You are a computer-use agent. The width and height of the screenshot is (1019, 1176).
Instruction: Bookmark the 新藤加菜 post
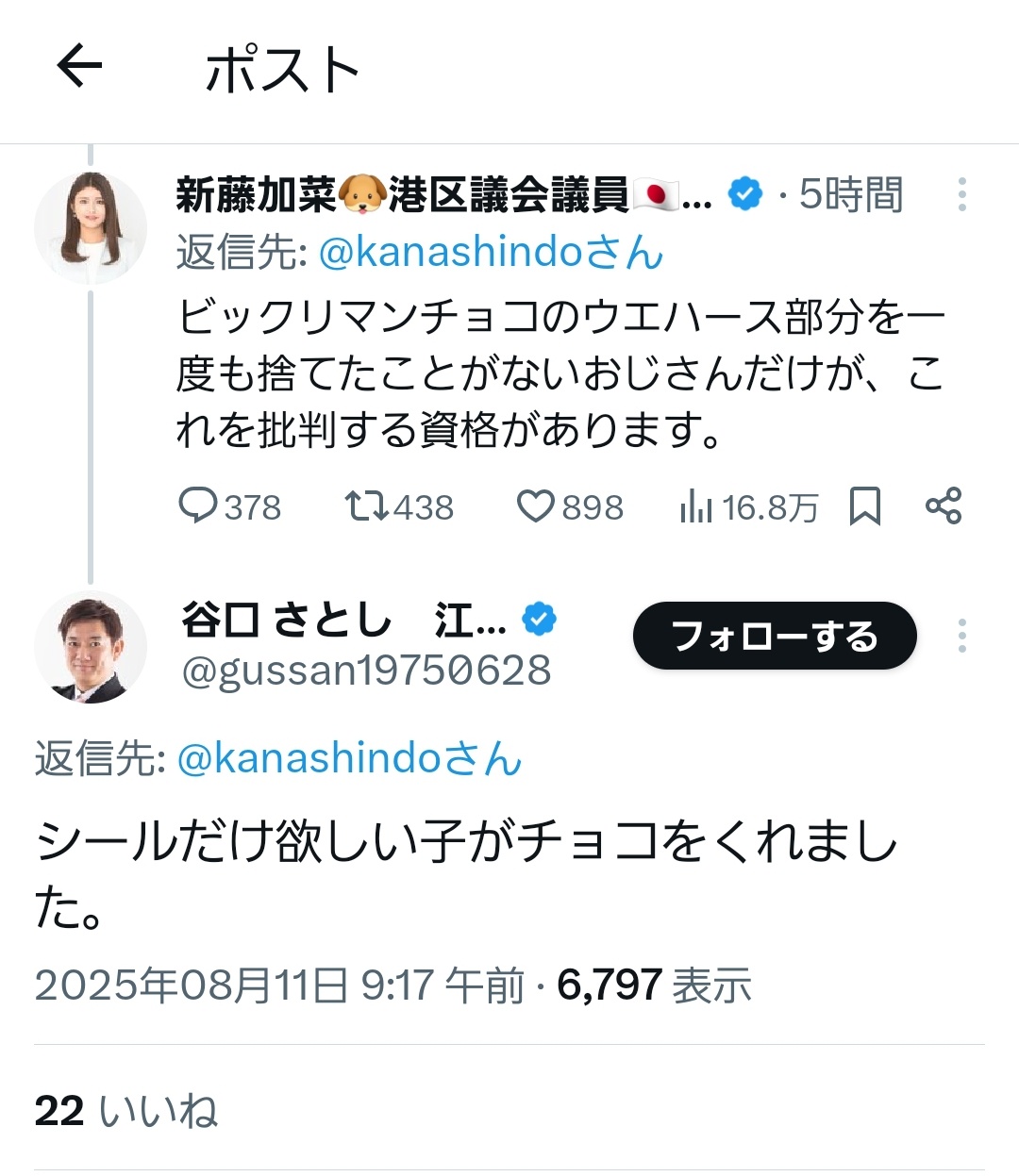[864, 506]
